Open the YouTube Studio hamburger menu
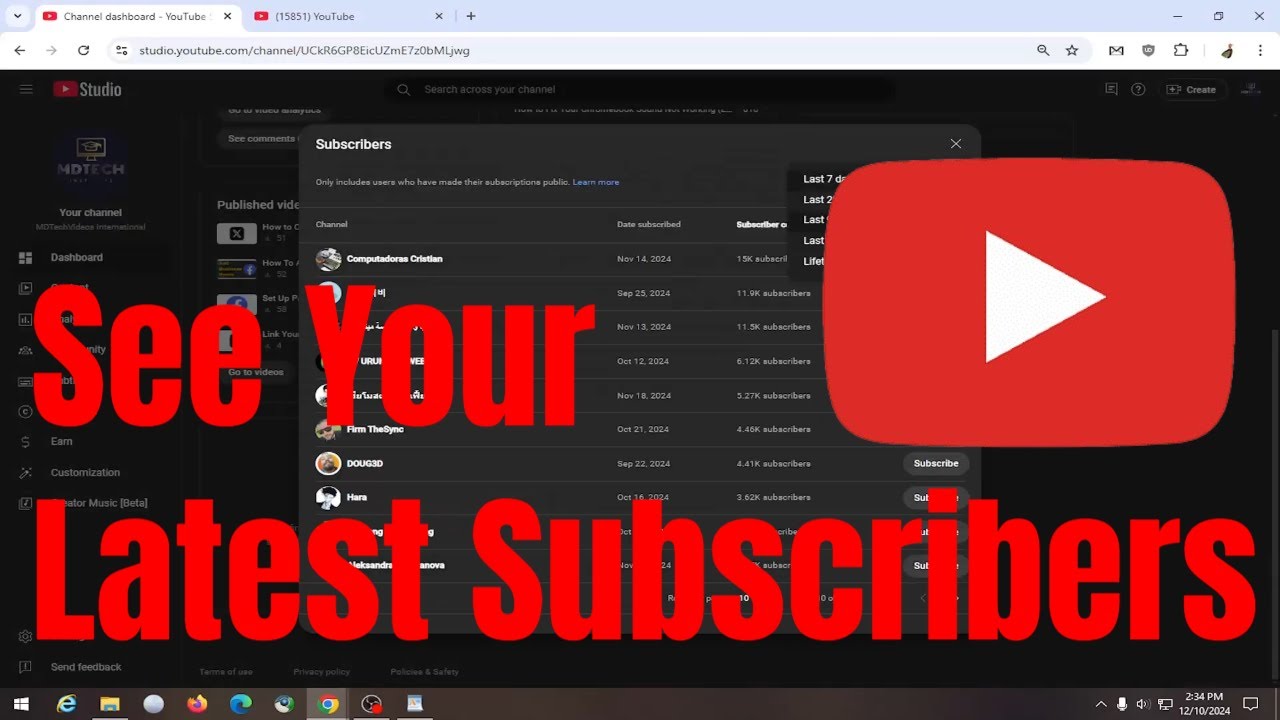 tap(26, 89)
